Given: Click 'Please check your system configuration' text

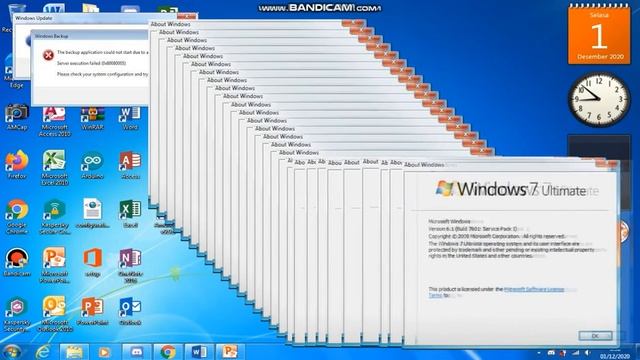Looking at the screenshot, I should 102,74.
